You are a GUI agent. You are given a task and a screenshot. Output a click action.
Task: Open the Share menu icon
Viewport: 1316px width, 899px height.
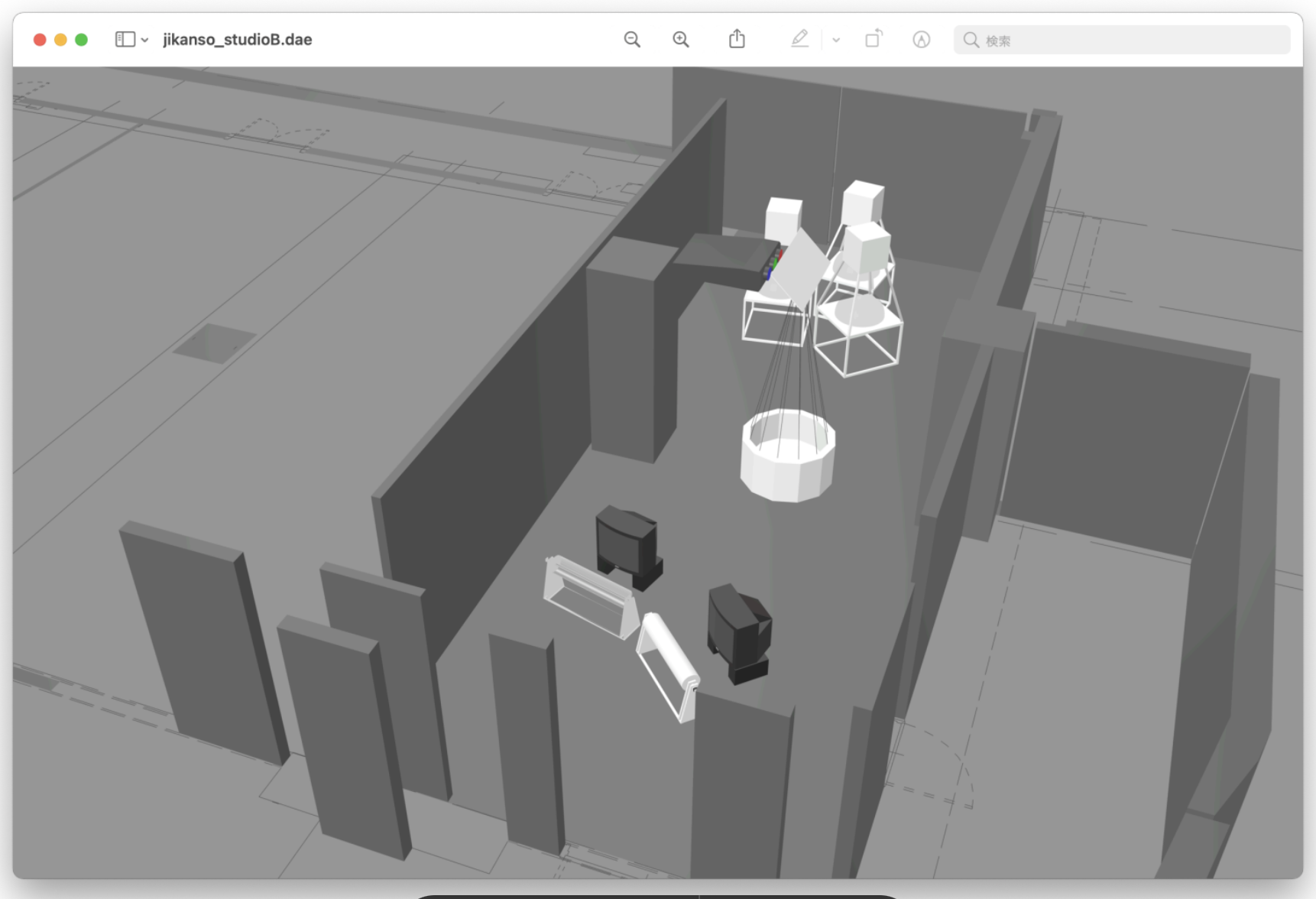coord(737,39)
